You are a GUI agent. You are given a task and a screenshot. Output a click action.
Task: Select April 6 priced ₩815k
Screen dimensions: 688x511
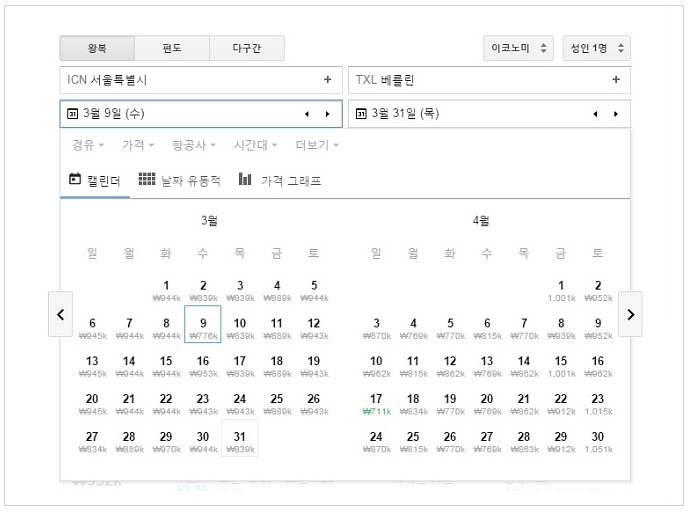point(487,329)
